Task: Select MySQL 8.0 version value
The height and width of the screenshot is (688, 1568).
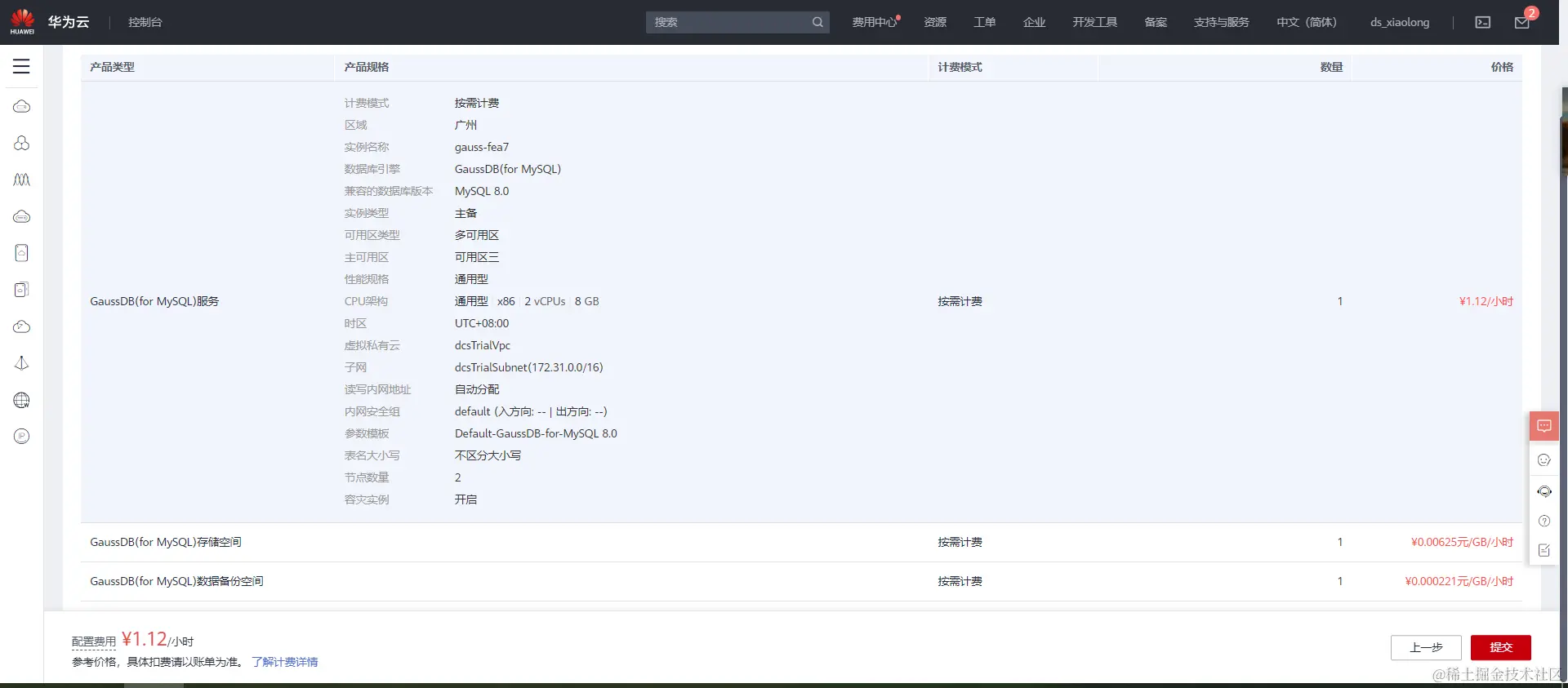Action: coord(482,191)
